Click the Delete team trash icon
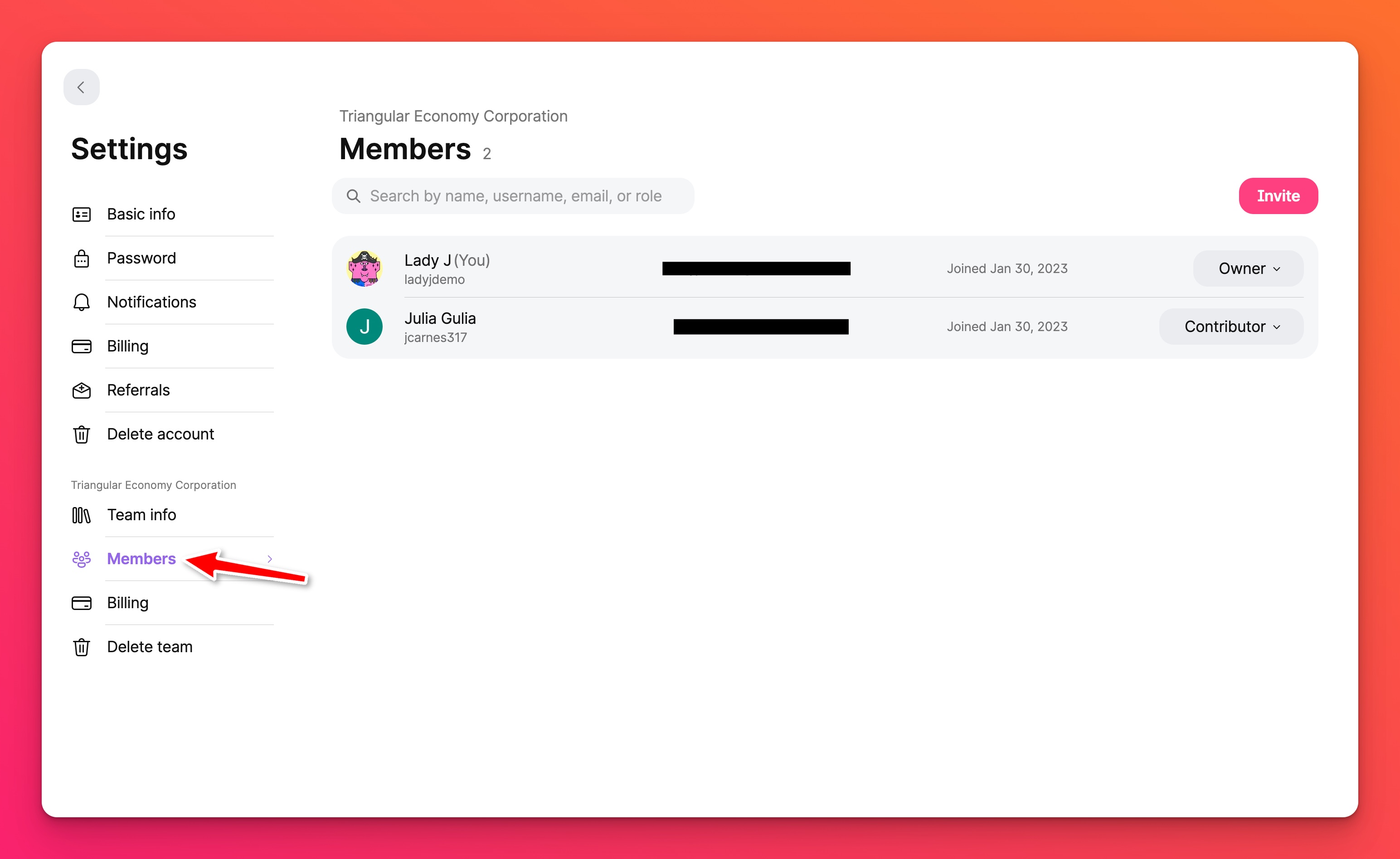Screen dimensions: 1400x859 coord(80,645)
